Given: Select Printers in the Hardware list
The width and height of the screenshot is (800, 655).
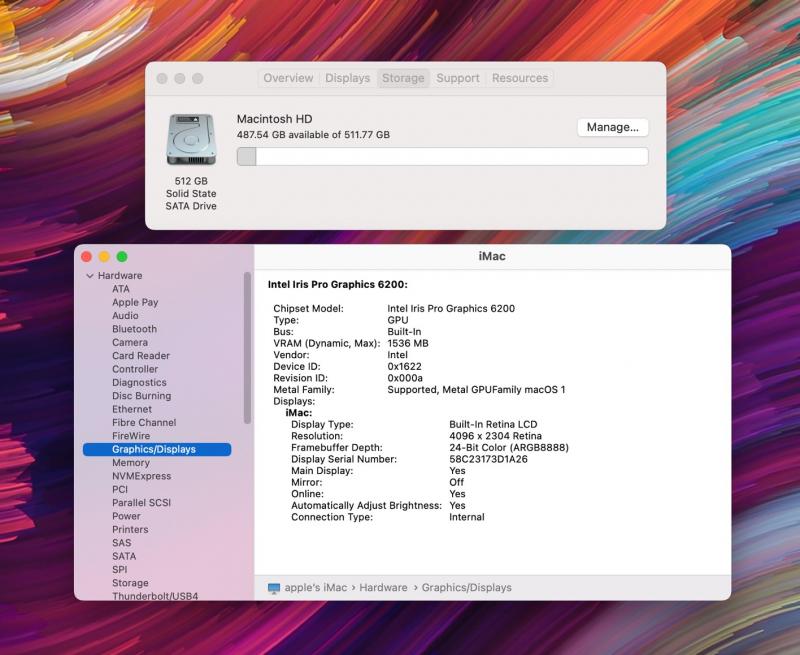Looking at the screenshot, I should coord(130,530).
